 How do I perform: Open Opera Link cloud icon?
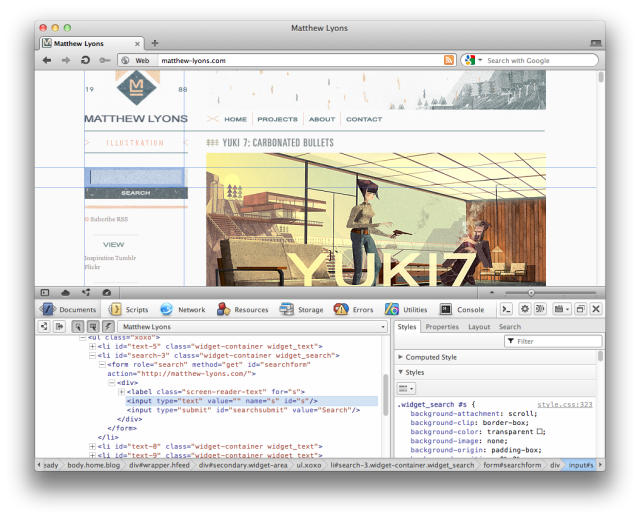coord(65,293)
